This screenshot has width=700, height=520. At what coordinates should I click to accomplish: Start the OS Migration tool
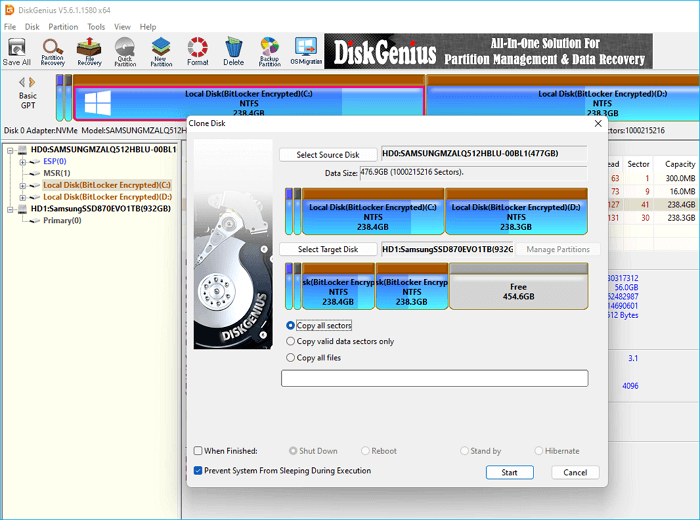pyautogui.click(x=306, y=52)
